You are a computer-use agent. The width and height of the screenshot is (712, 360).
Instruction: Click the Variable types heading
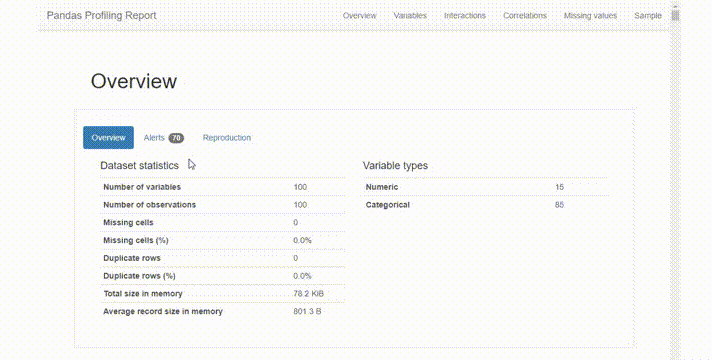pyautogui.click(x=395, y=166)
